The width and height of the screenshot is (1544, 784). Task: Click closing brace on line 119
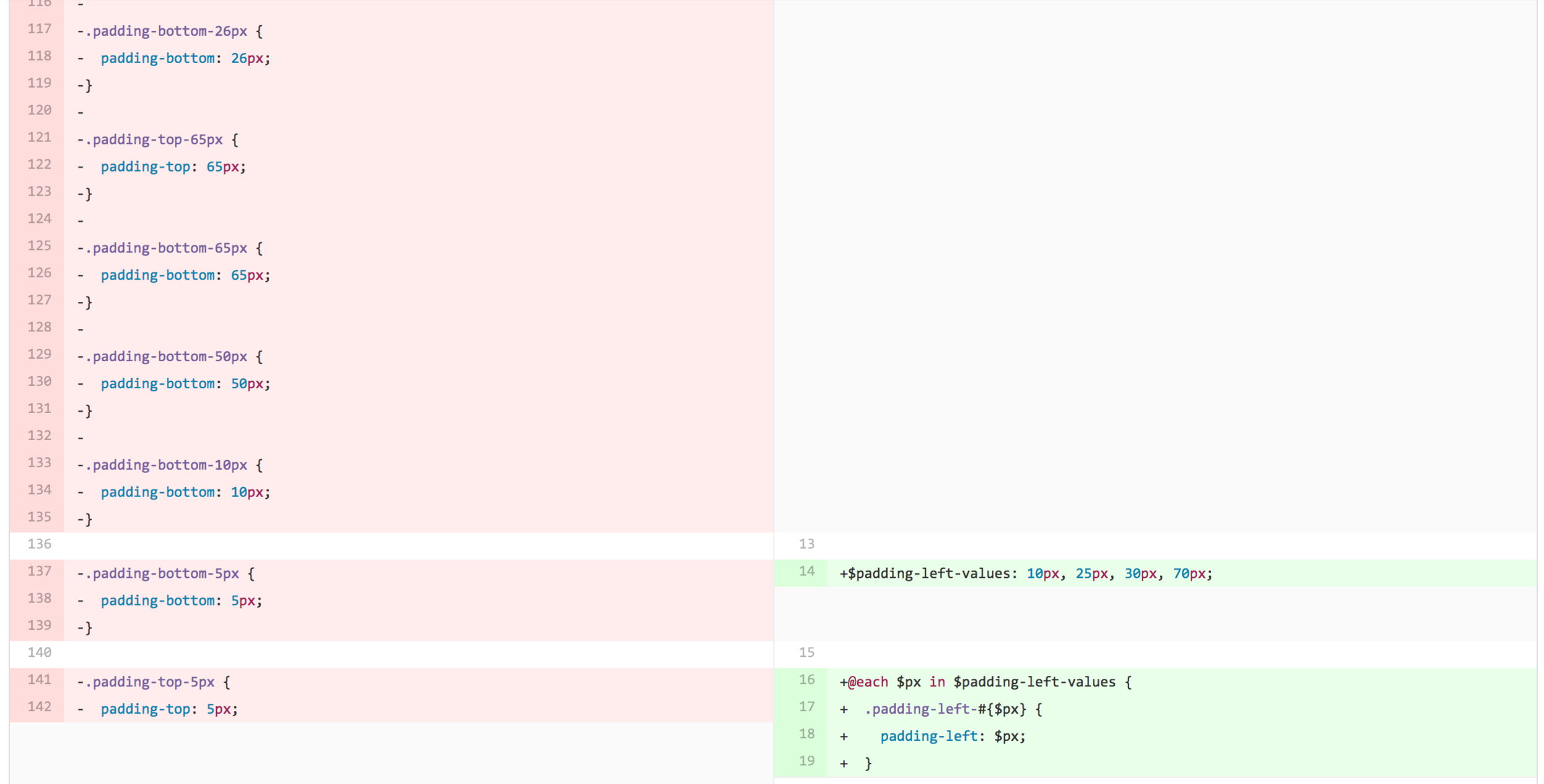coord(88,86)
